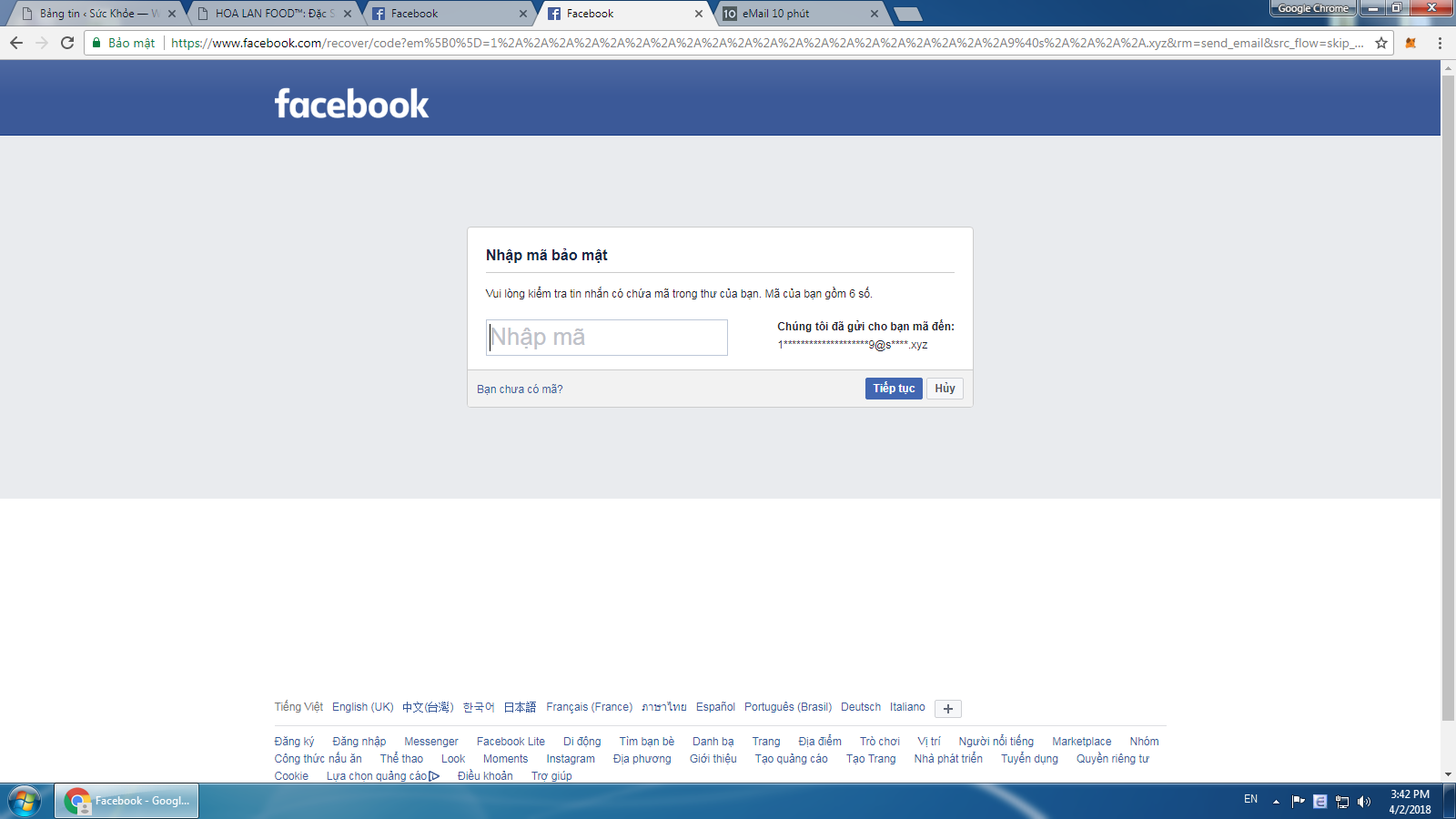Choose 'Español' language

(715, 707)
